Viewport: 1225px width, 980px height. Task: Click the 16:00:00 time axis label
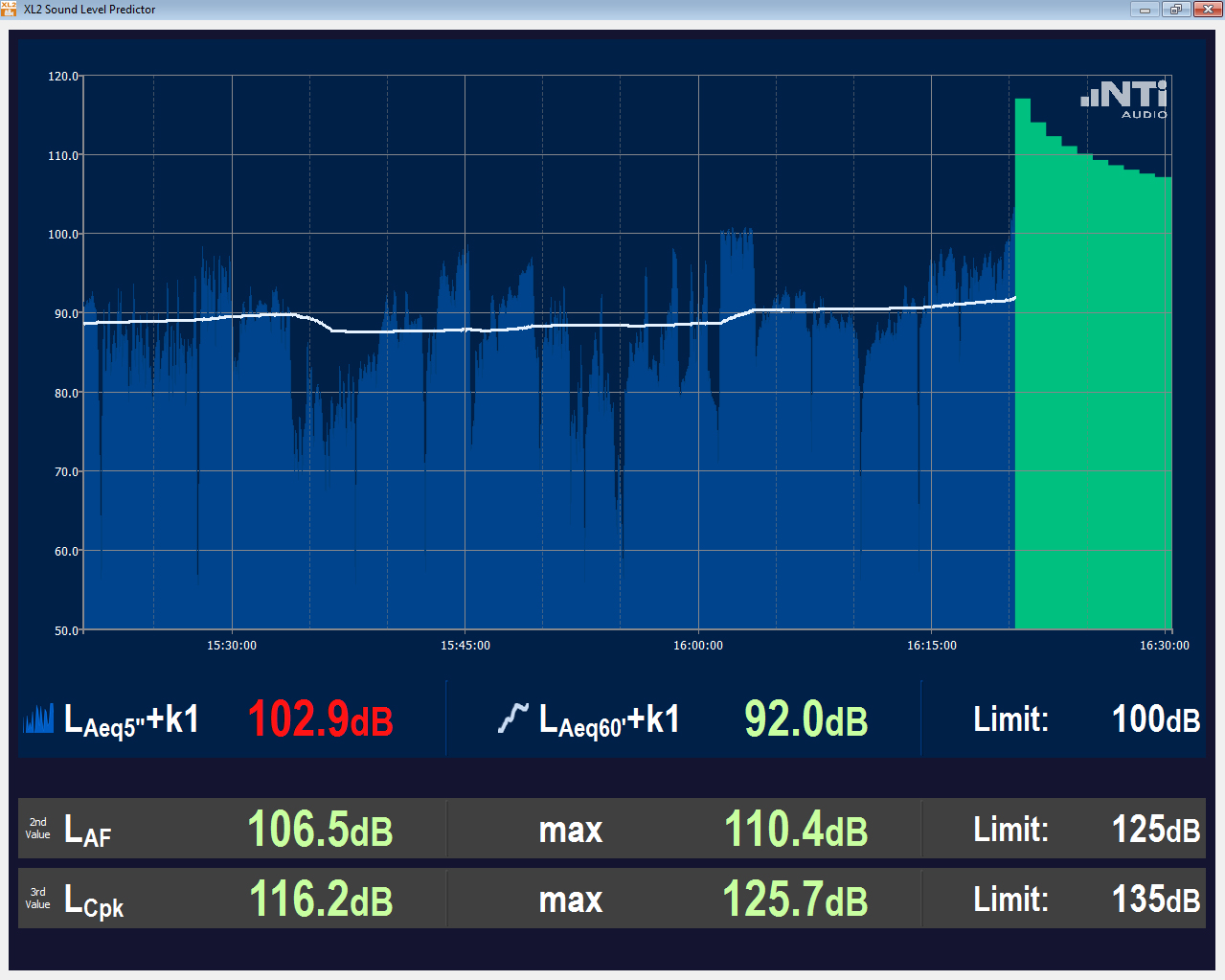click(x=698, y=646)
